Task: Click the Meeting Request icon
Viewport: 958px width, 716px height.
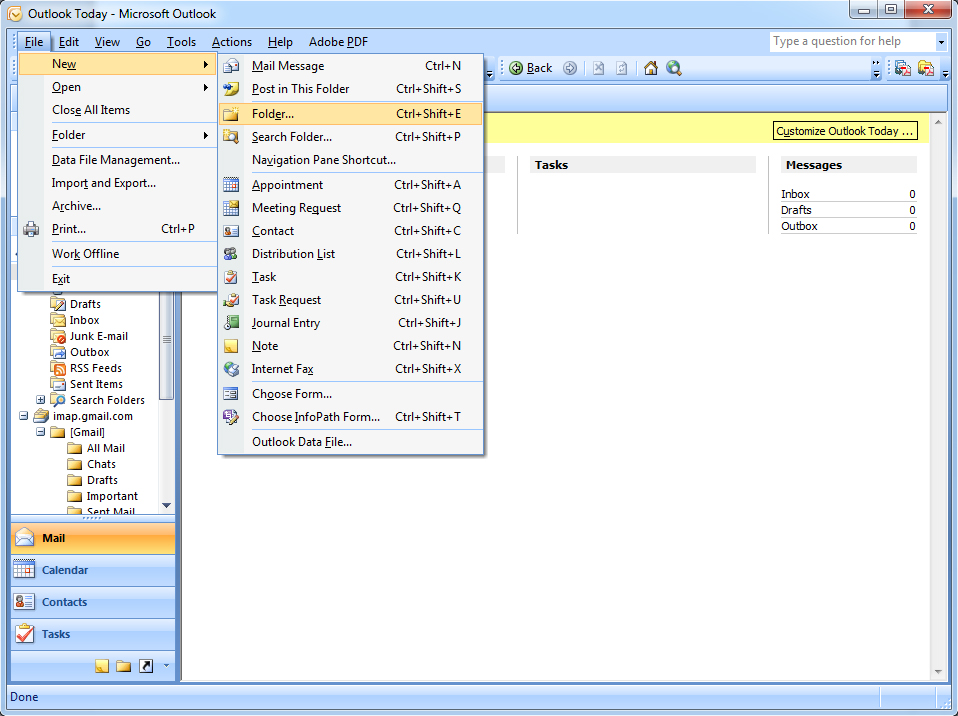Action: tap(231, 208)
